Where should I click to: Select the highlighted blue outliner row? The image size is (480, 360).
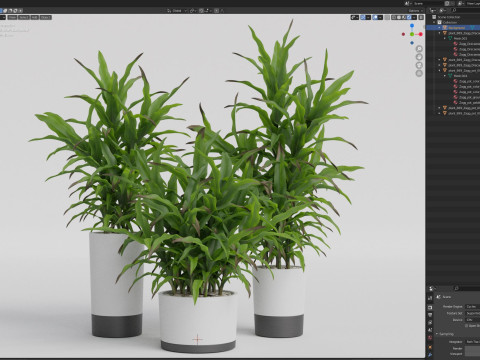[453, 28]
